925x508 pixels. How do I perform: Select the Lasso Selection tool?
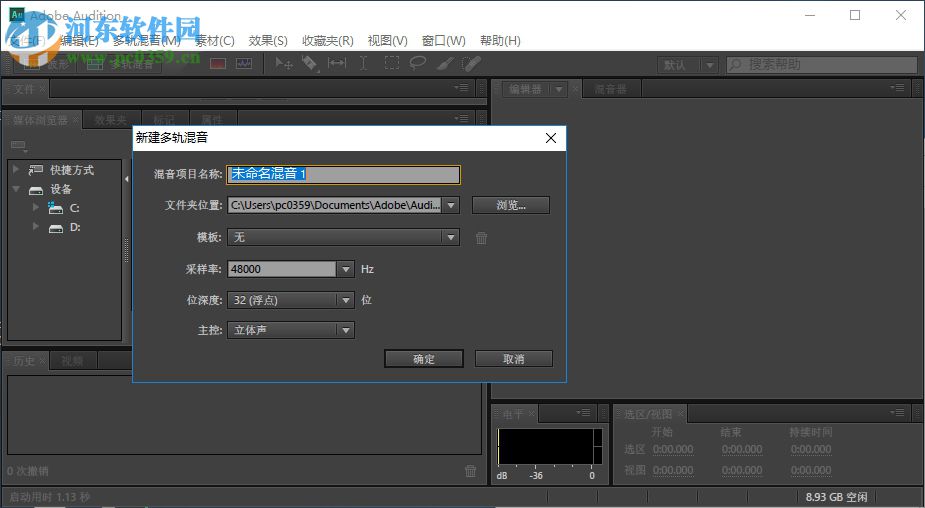(x=418, y=63)
